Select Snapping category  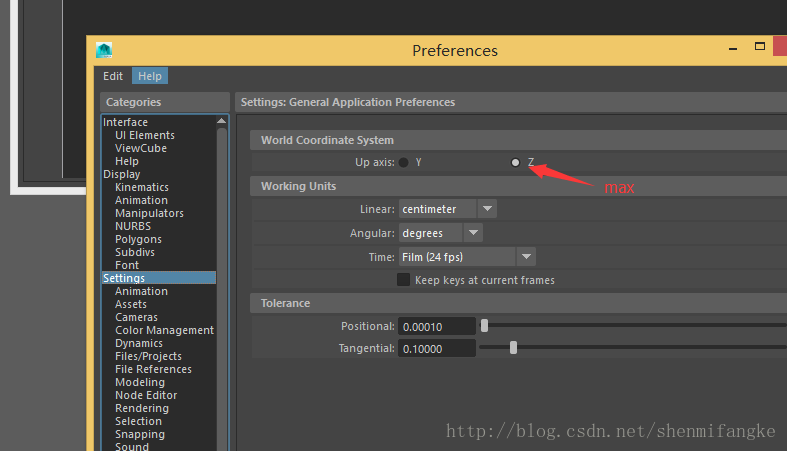140,434
